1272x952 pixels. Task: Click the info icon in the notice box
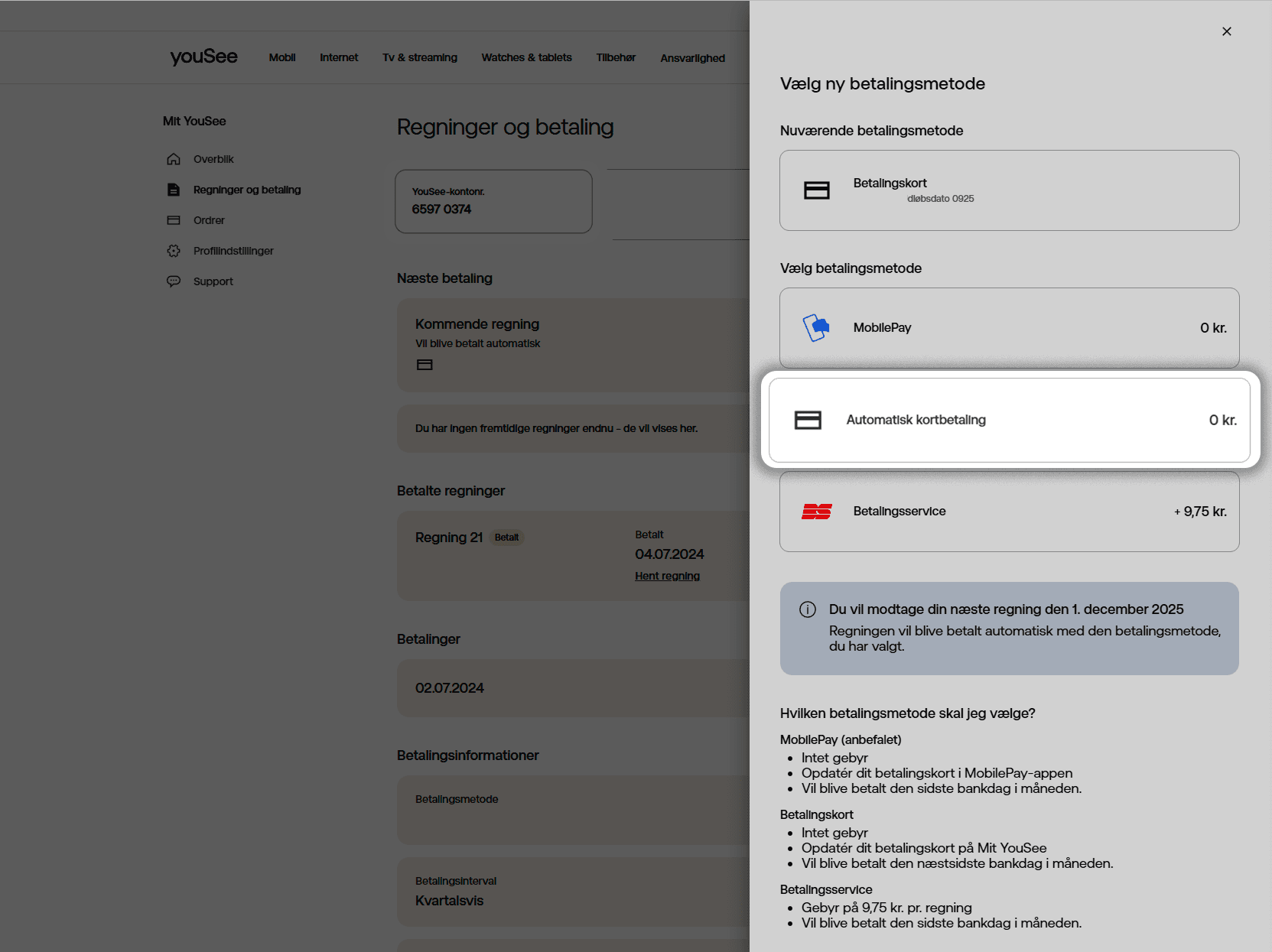tap(807, 609)
